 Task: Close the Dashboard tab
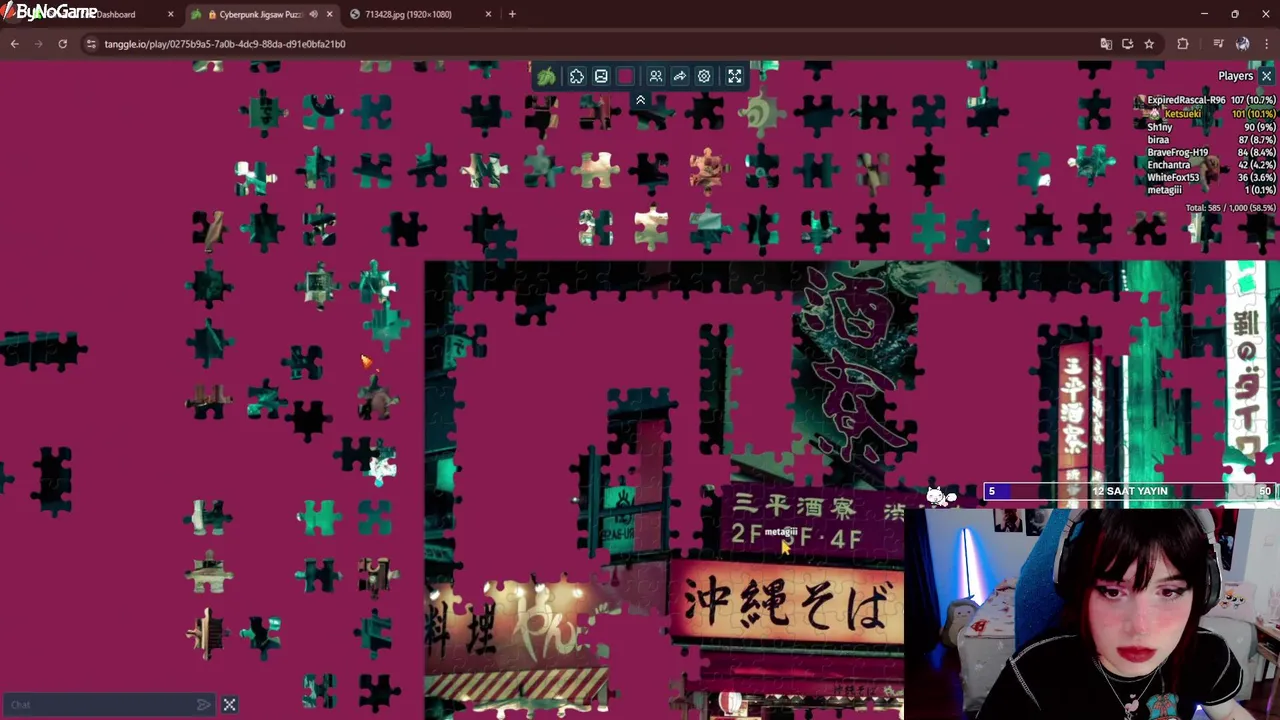point(171,14)
